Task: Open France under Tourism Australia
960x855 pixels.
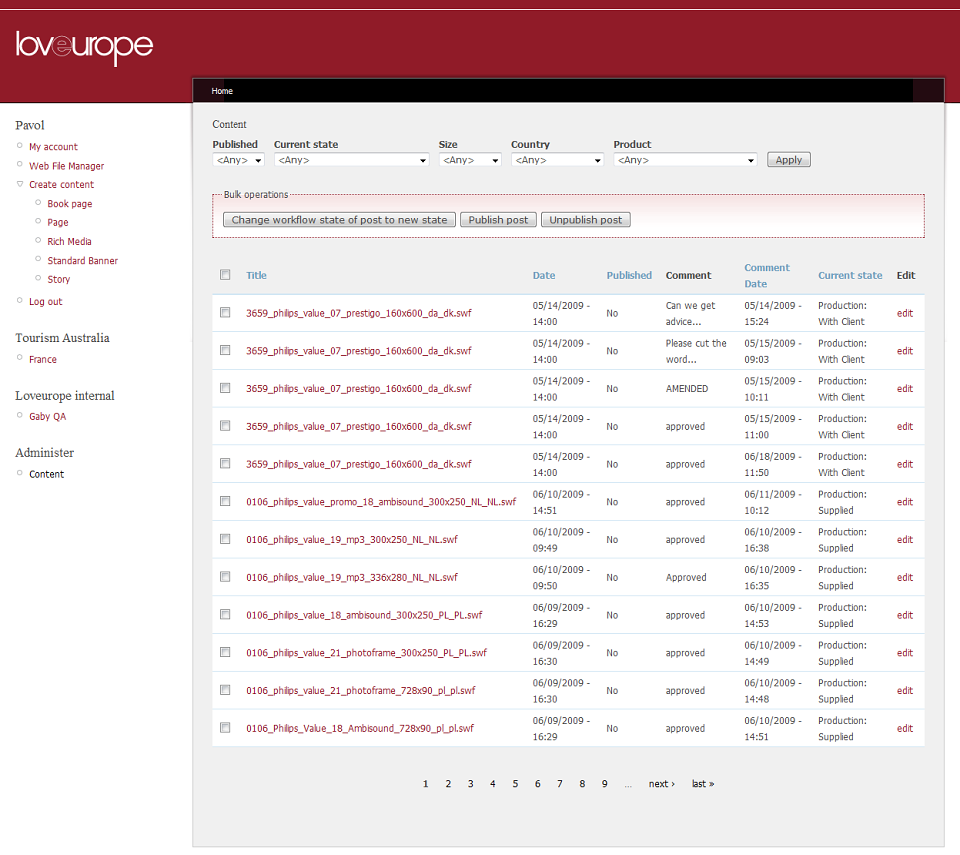Action: (x=43, y=360)
